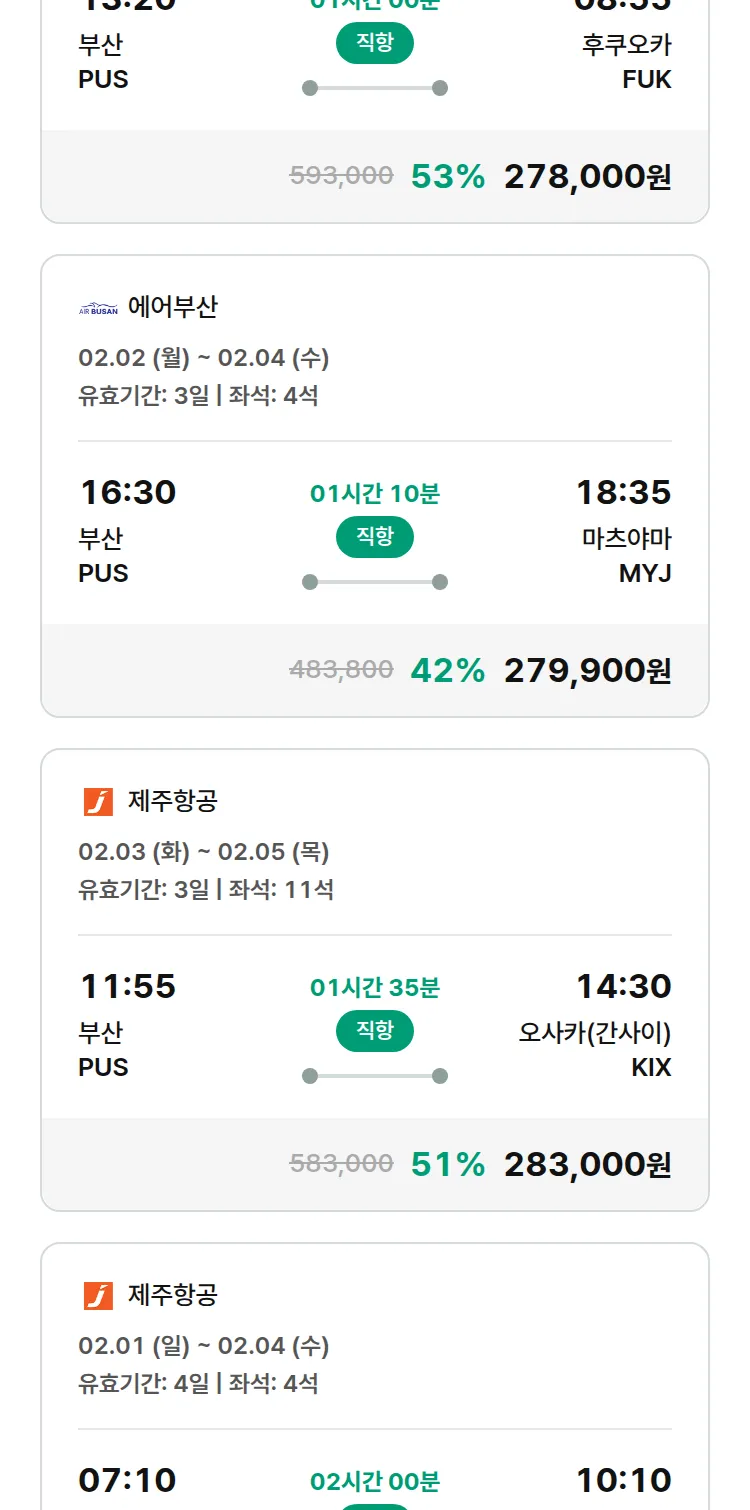Screen dimensions: 750x1510
Task: Tap the 직항 badge on the Matsuyama flight
Action: (375, 537)
